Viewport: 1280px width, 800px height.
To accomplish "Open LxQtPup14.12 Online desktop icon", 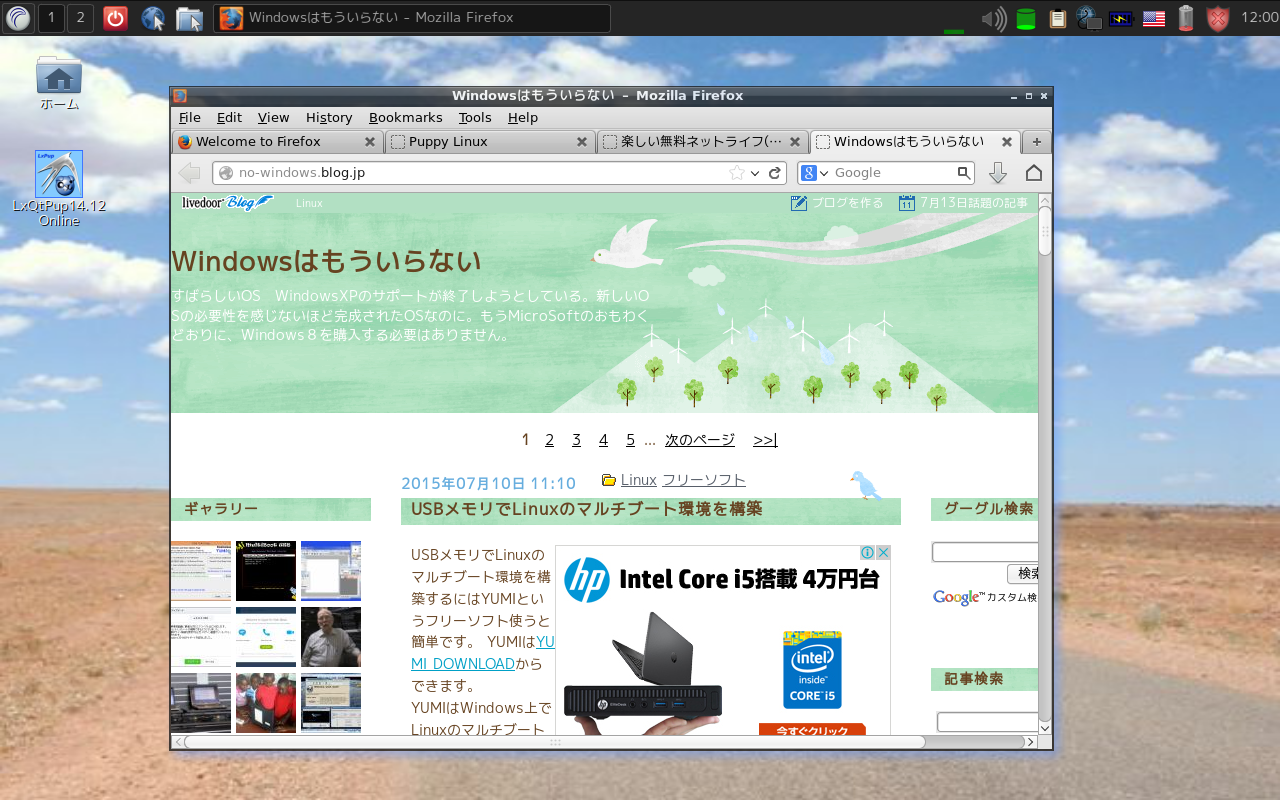I will click(x=59, y=189).
